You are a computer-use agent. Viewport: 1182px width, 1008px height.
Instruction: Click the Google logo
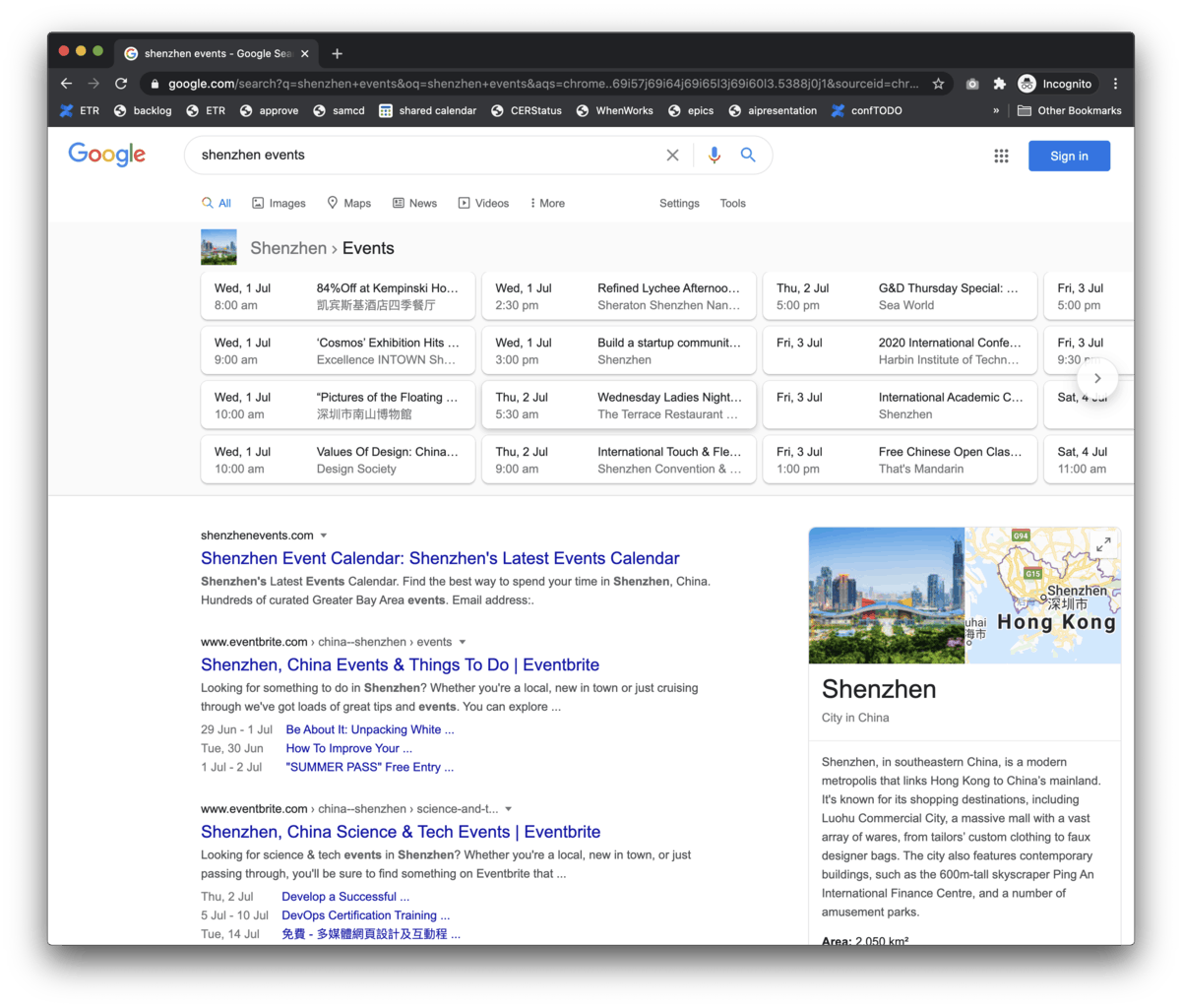tap(106, 155)
